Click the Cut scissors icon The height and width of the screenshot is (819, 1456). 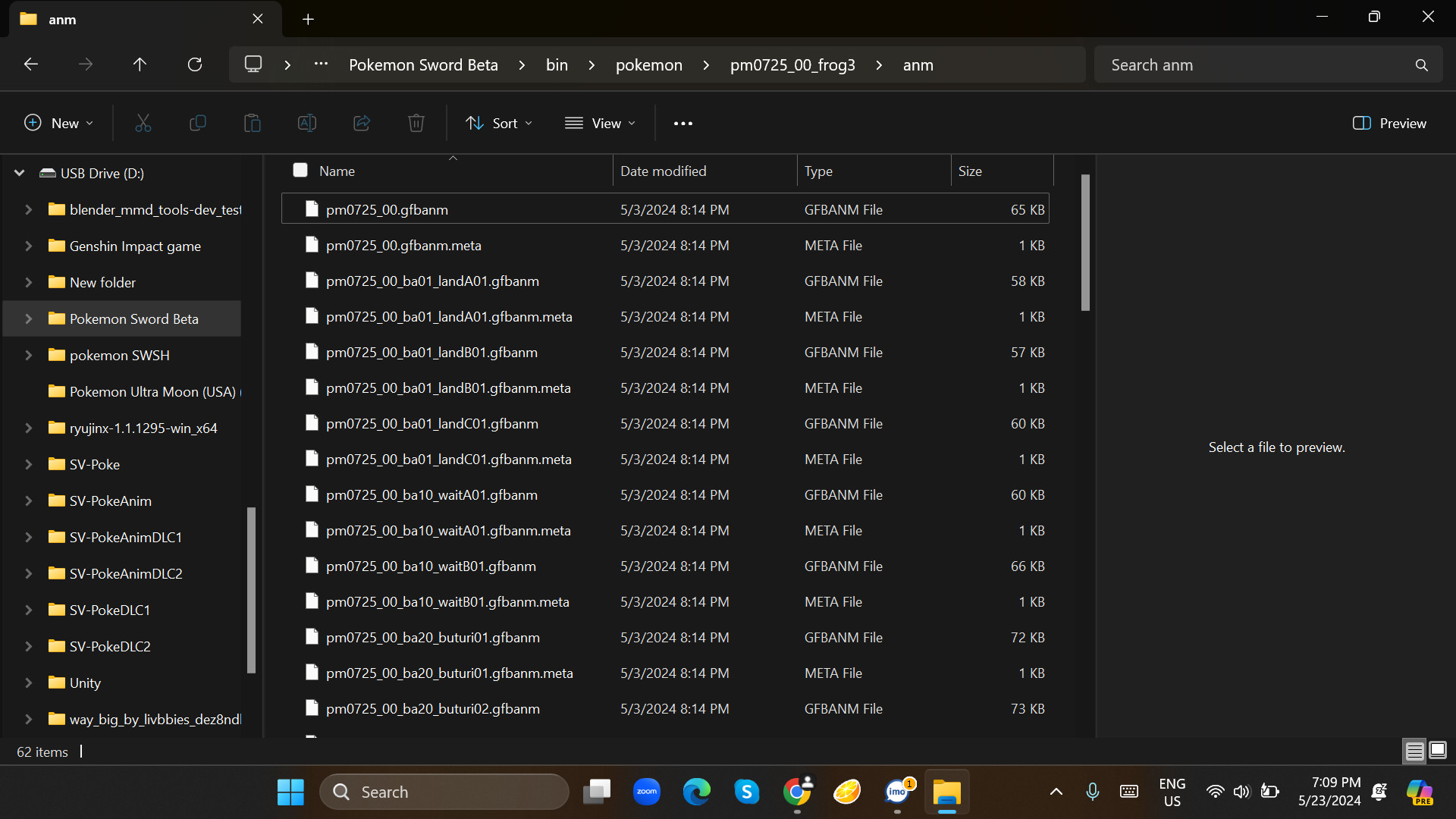pyautogui.click(x=143, y=123)
